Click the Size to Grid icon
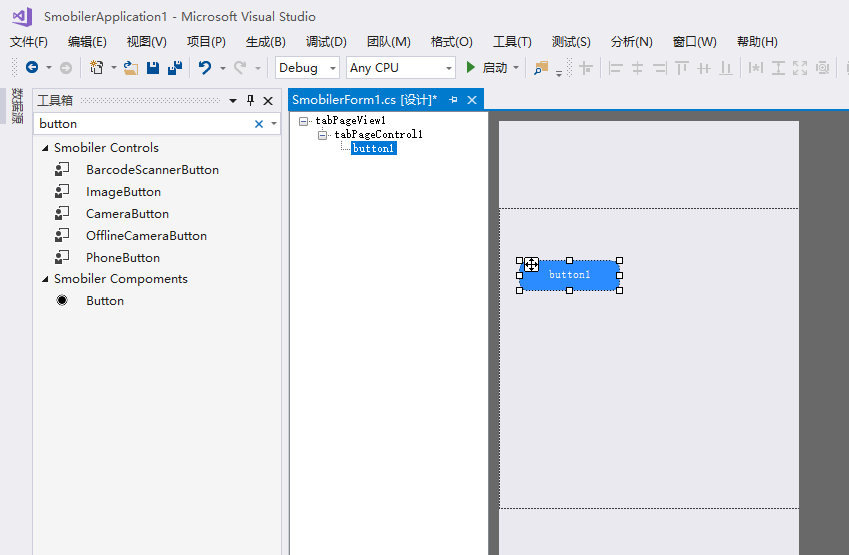The width and height of the screenshot is (849, 555). [822, 68]
